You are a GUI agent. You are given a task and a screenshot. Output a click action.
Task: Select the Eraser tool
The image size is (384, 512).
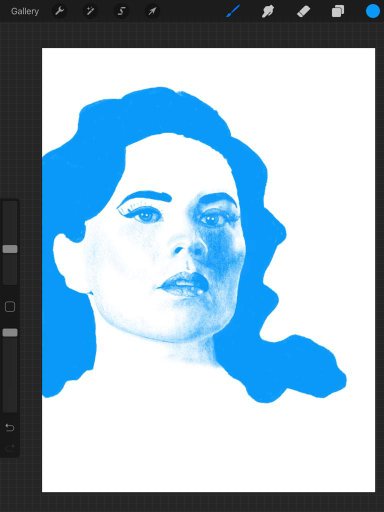[303, 11]
